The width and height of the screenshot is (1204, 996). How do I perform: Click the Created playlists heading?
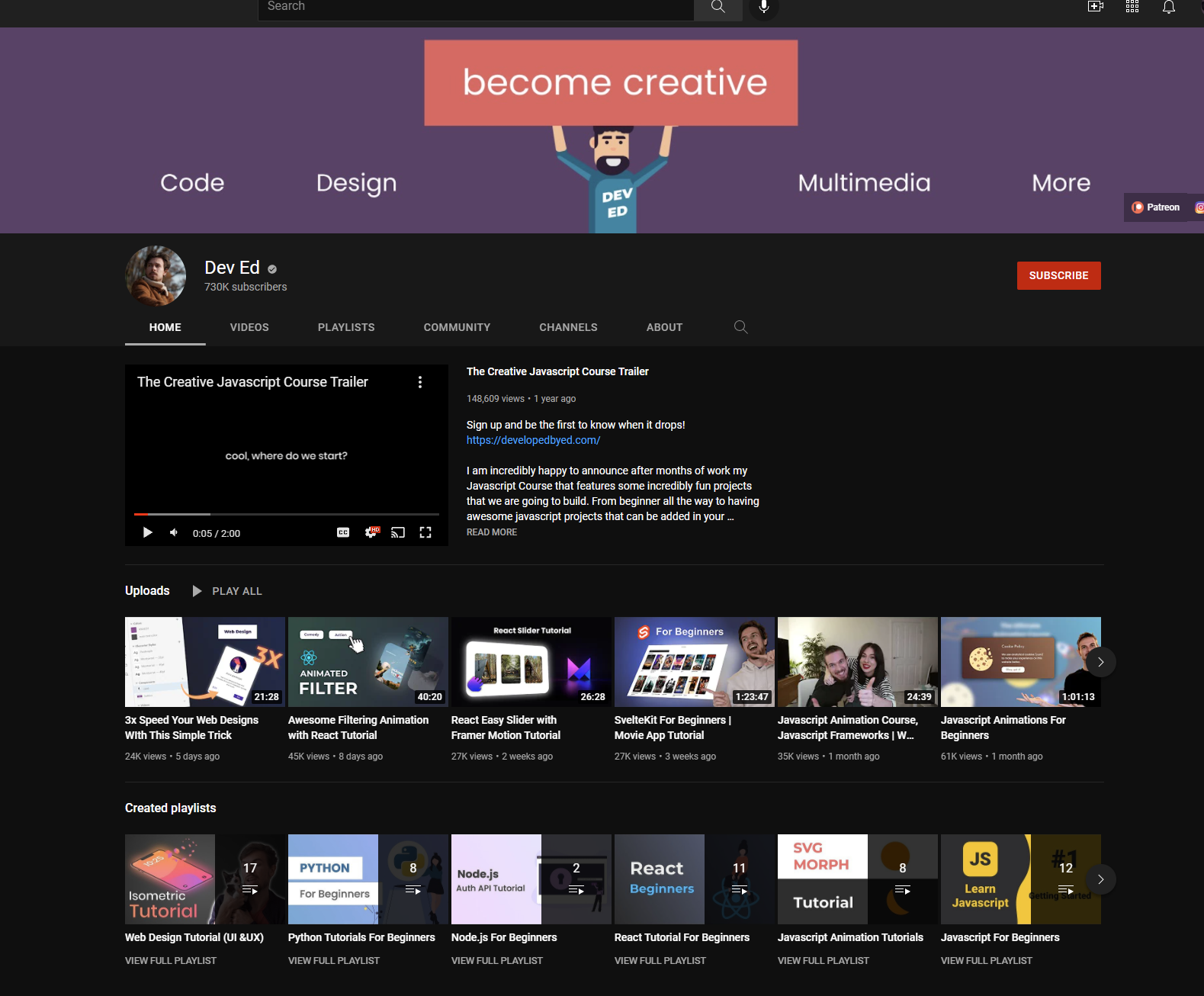[171, 808]
